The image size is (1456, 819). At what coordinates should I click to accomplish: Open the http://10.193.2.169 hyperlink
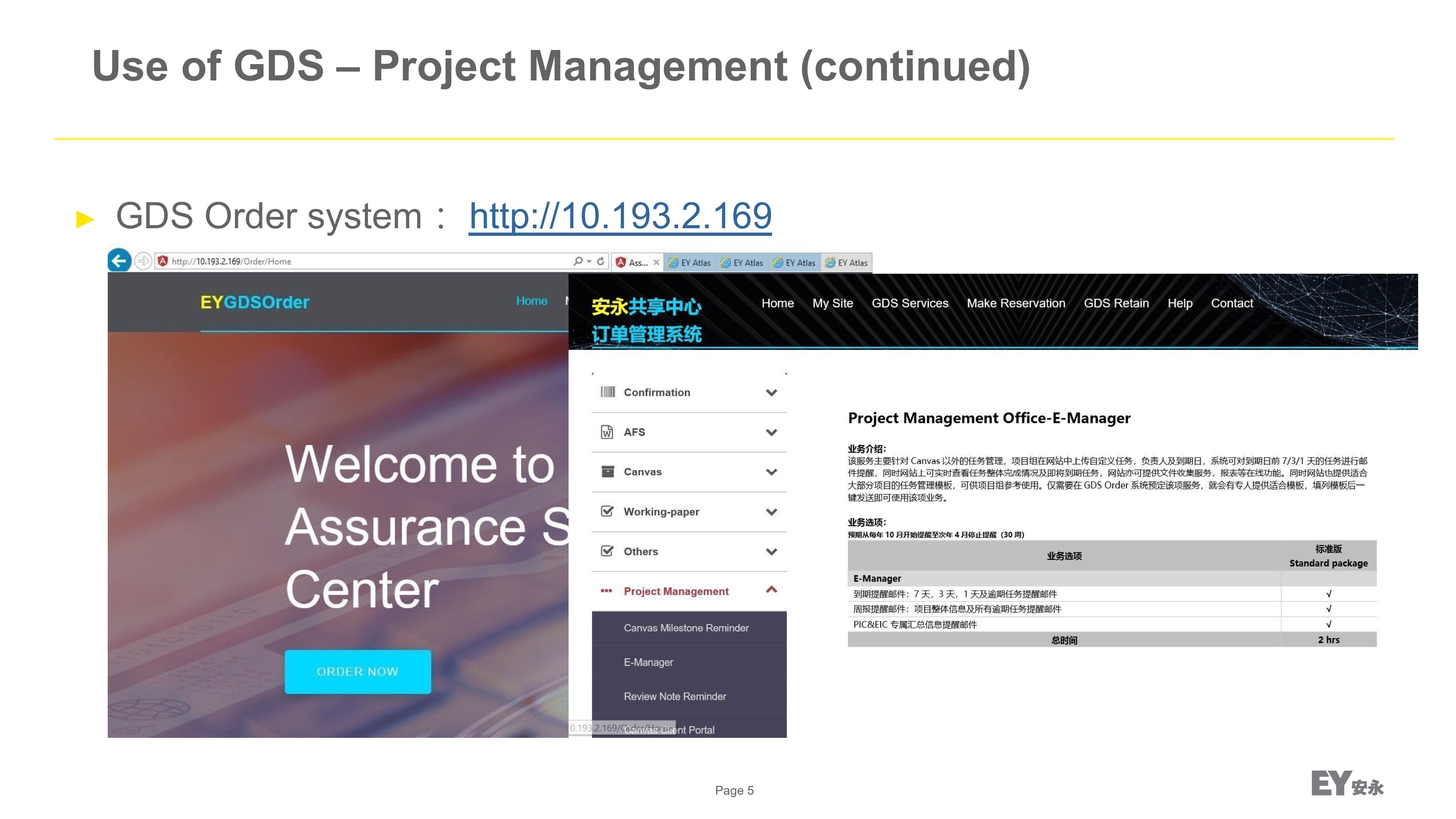[620, 216]
